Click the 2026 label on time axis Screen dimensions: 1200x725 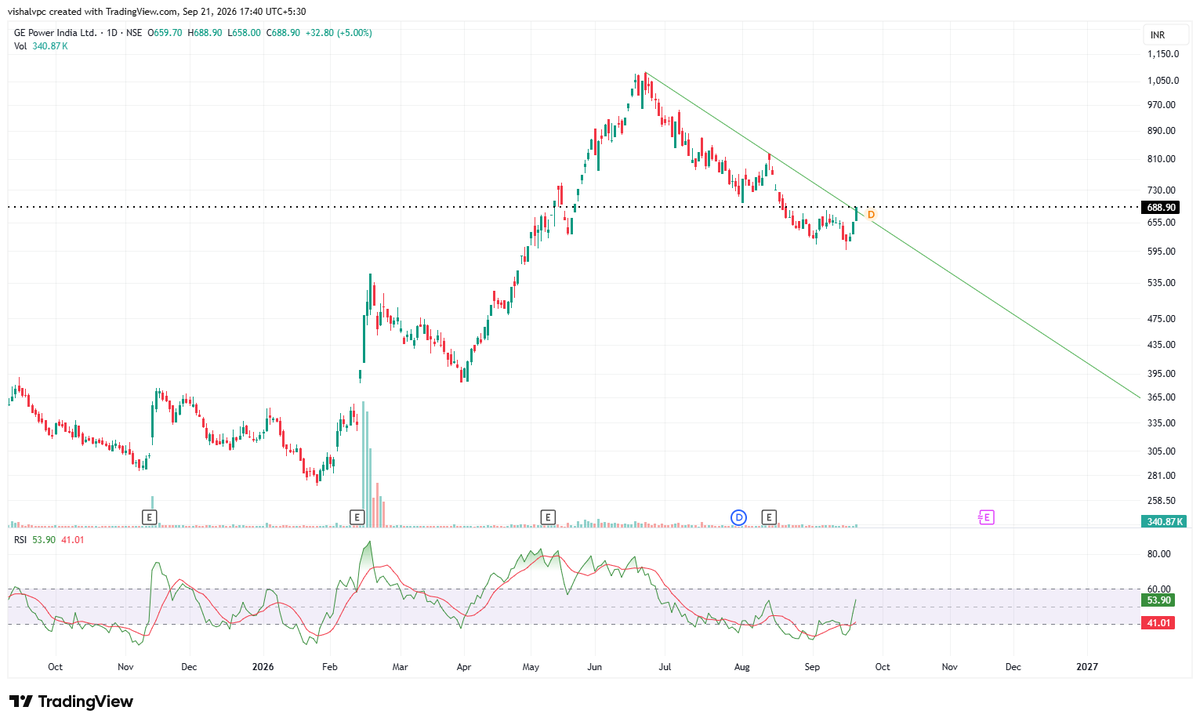click(263, 666)
